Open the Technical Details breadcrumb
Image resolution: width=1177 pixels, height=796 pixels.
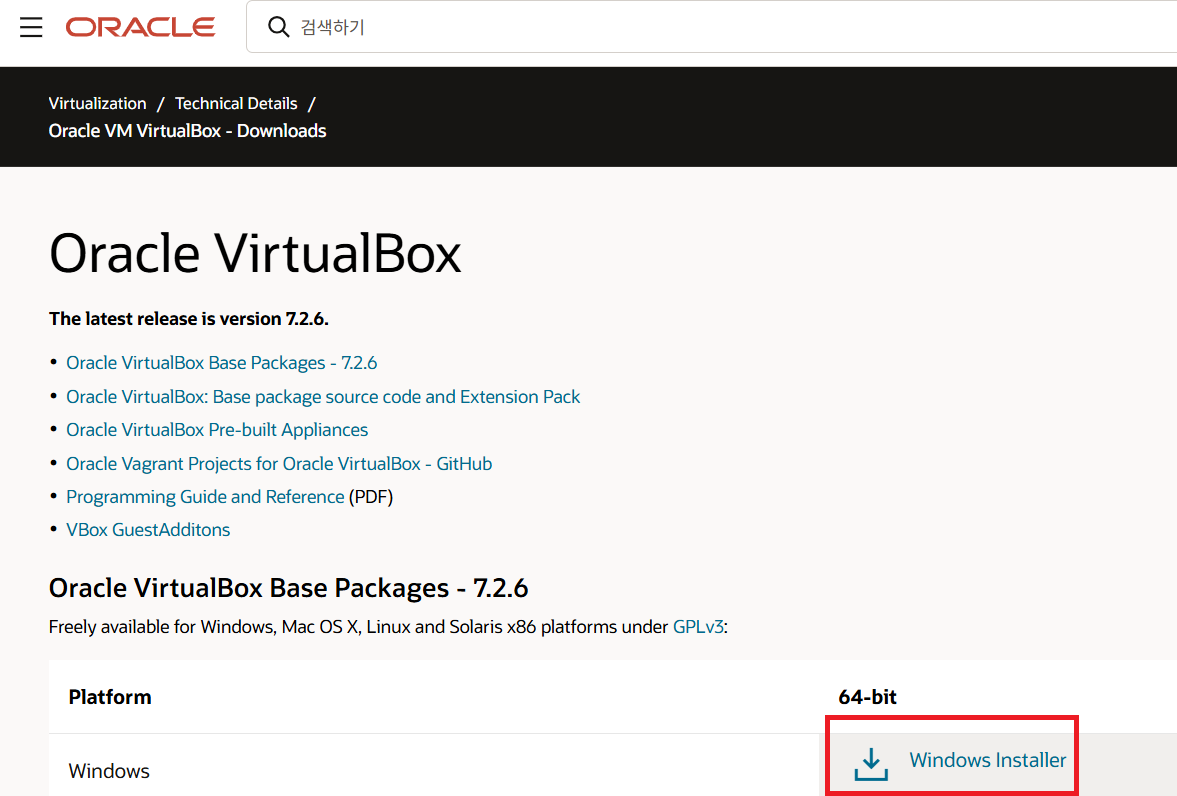pos(236,104)
